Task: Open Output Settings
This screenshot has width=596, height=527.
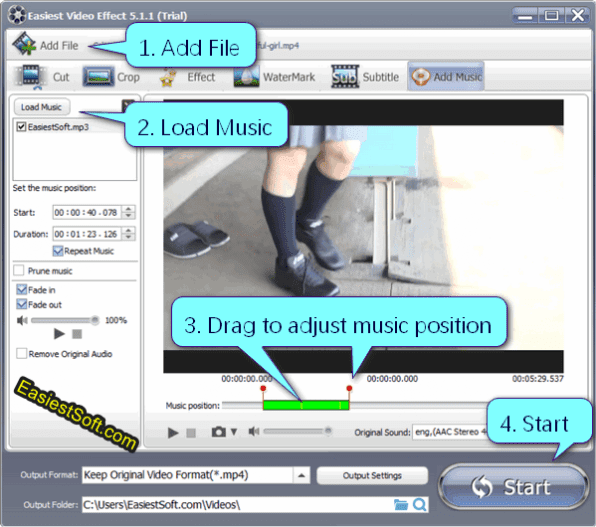Action: click(x=372, y=475)
